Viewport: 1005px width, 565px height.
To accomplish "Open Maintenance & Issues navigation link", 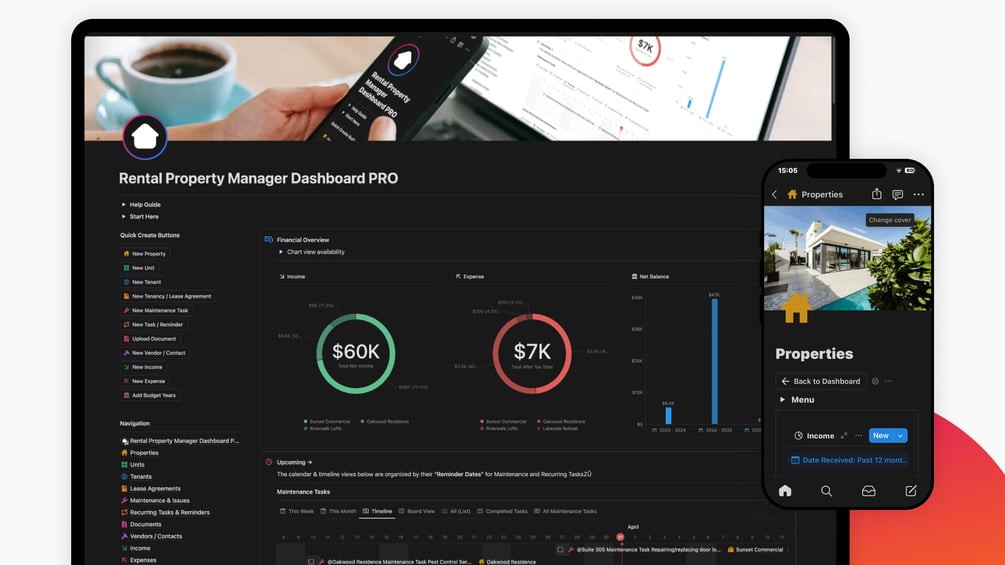I will click(x=155, y=500).
